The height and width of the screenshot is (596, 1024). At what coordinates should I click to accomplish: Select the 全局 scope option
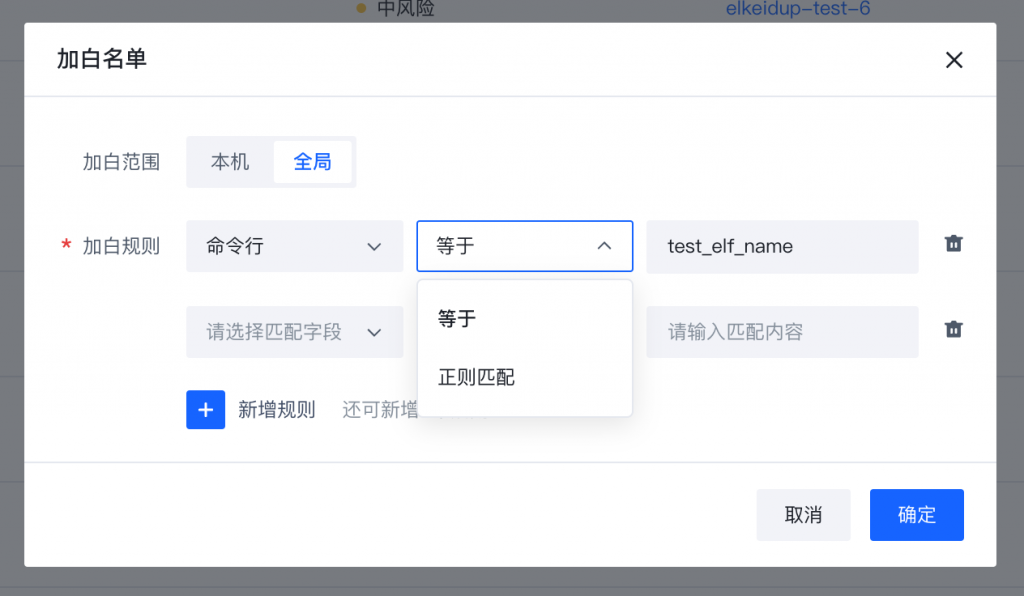click(x=313, y=161)
